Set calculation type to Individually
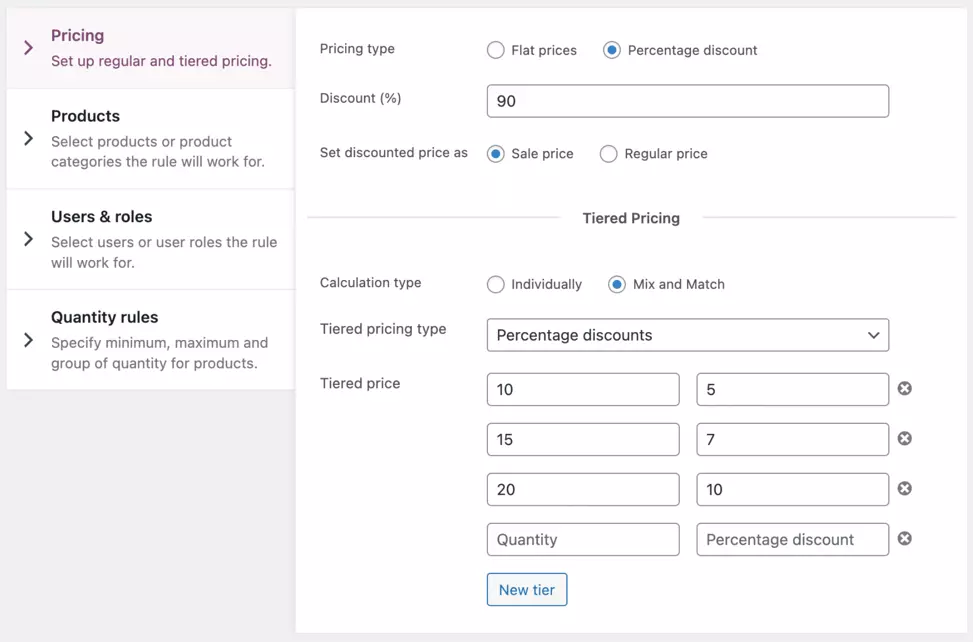 click(496, 284)
